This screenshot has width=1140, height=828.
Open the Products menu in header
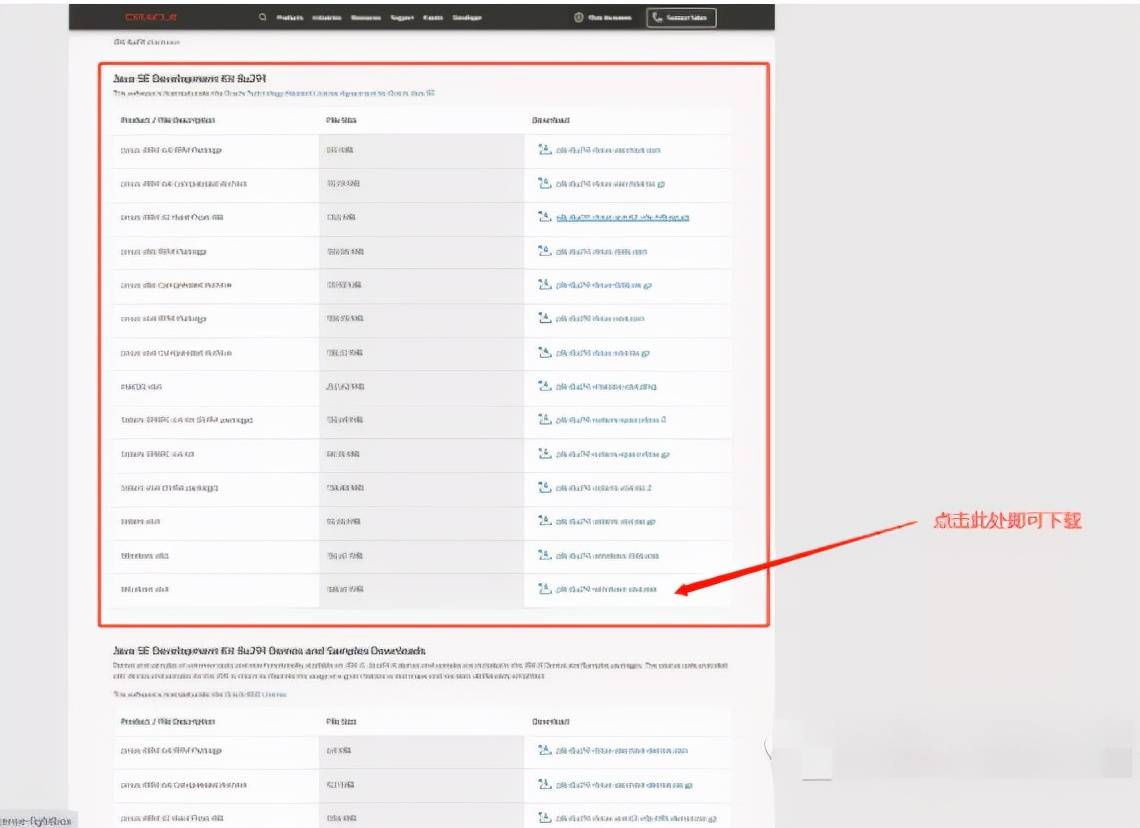coord(289,17)
